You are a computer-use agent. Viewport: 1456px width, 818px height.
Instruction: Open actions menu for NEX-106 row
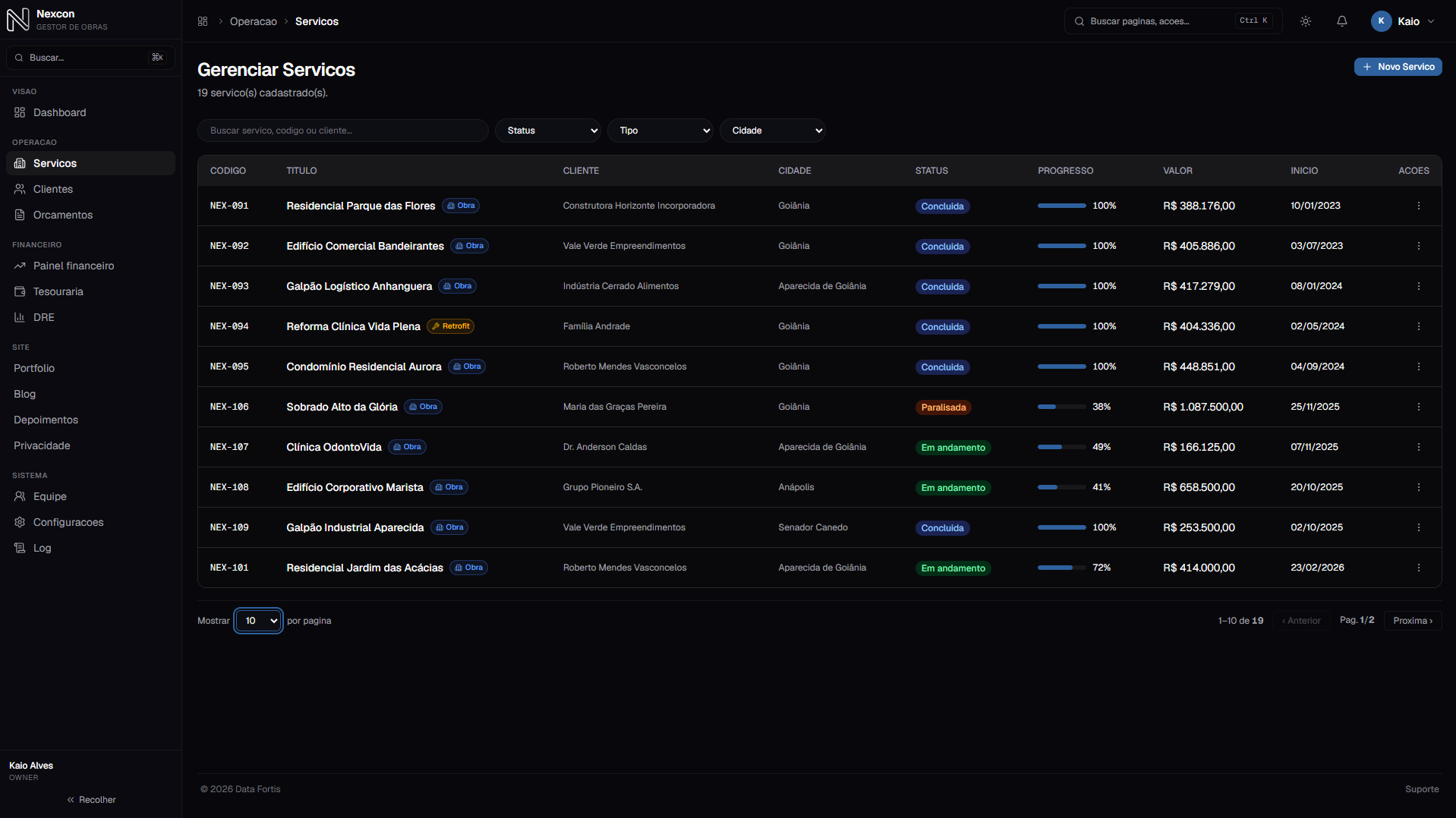click(1418, 407)
